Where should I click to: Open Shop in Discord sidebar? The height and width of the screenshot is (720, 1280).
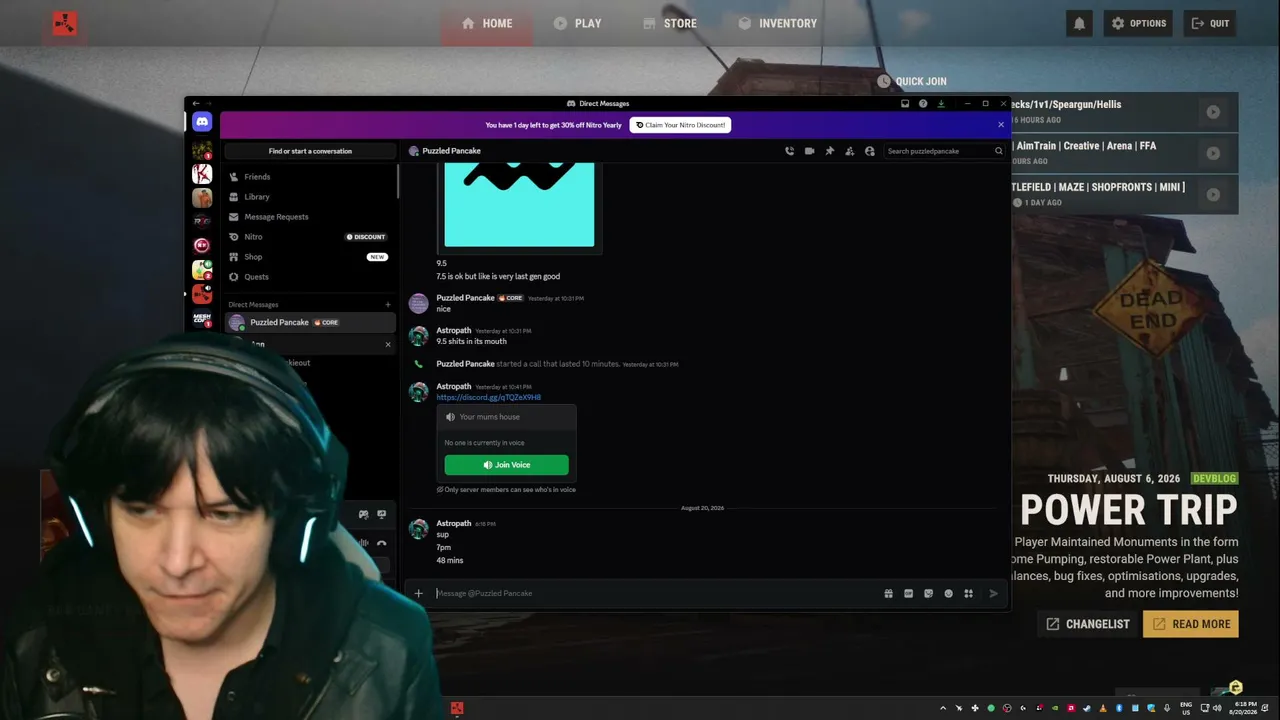coord(310,257)
